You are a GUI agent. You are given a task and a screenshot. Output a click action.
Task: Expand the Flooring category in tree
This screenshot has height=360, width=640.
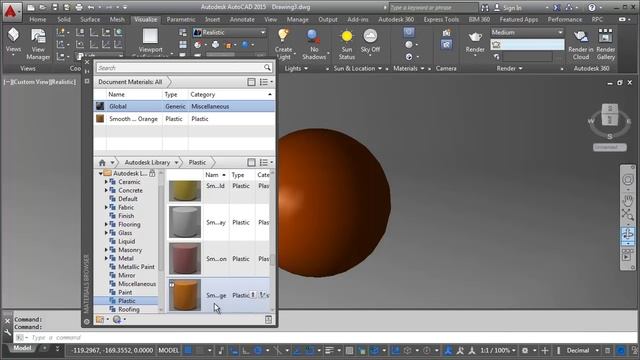coord(106,224)
